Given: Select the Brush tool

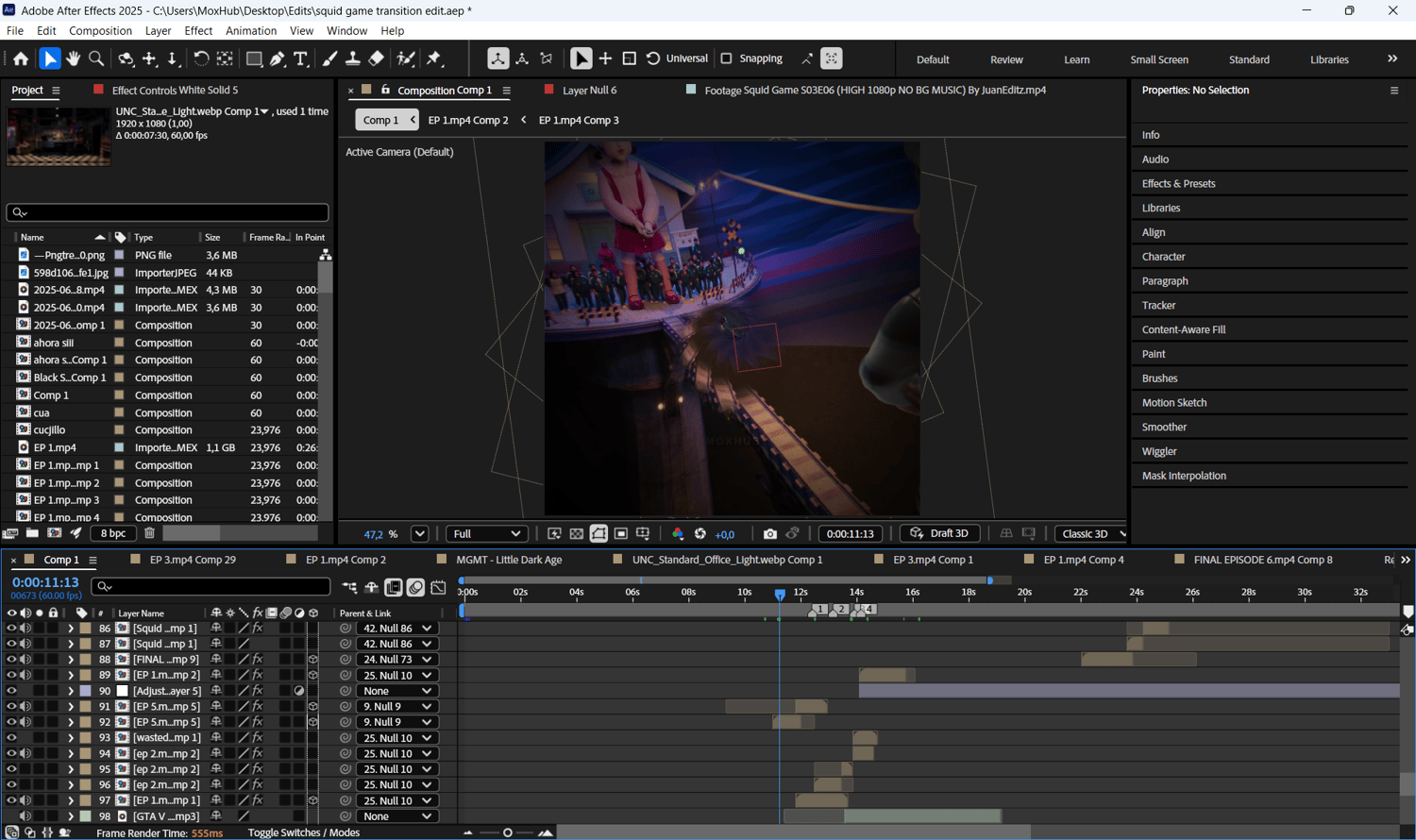Looking at the screenshot, I should 329,59.
